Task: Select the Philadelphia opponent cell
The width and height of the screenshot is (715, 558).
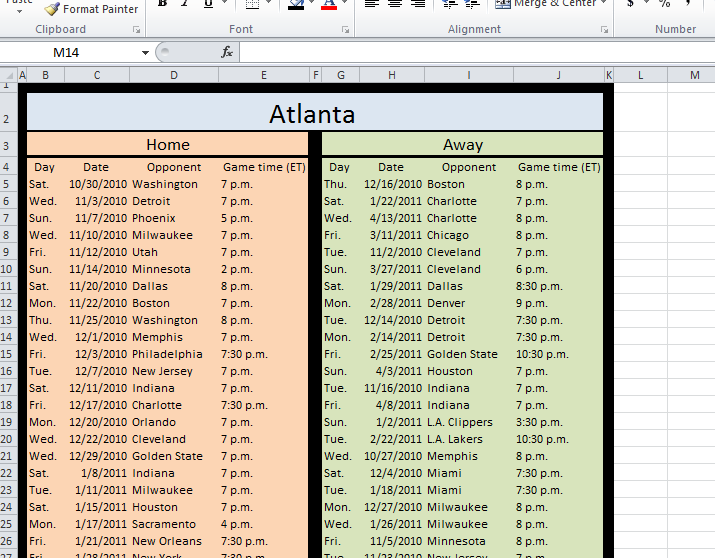Action: pos(174,354)
